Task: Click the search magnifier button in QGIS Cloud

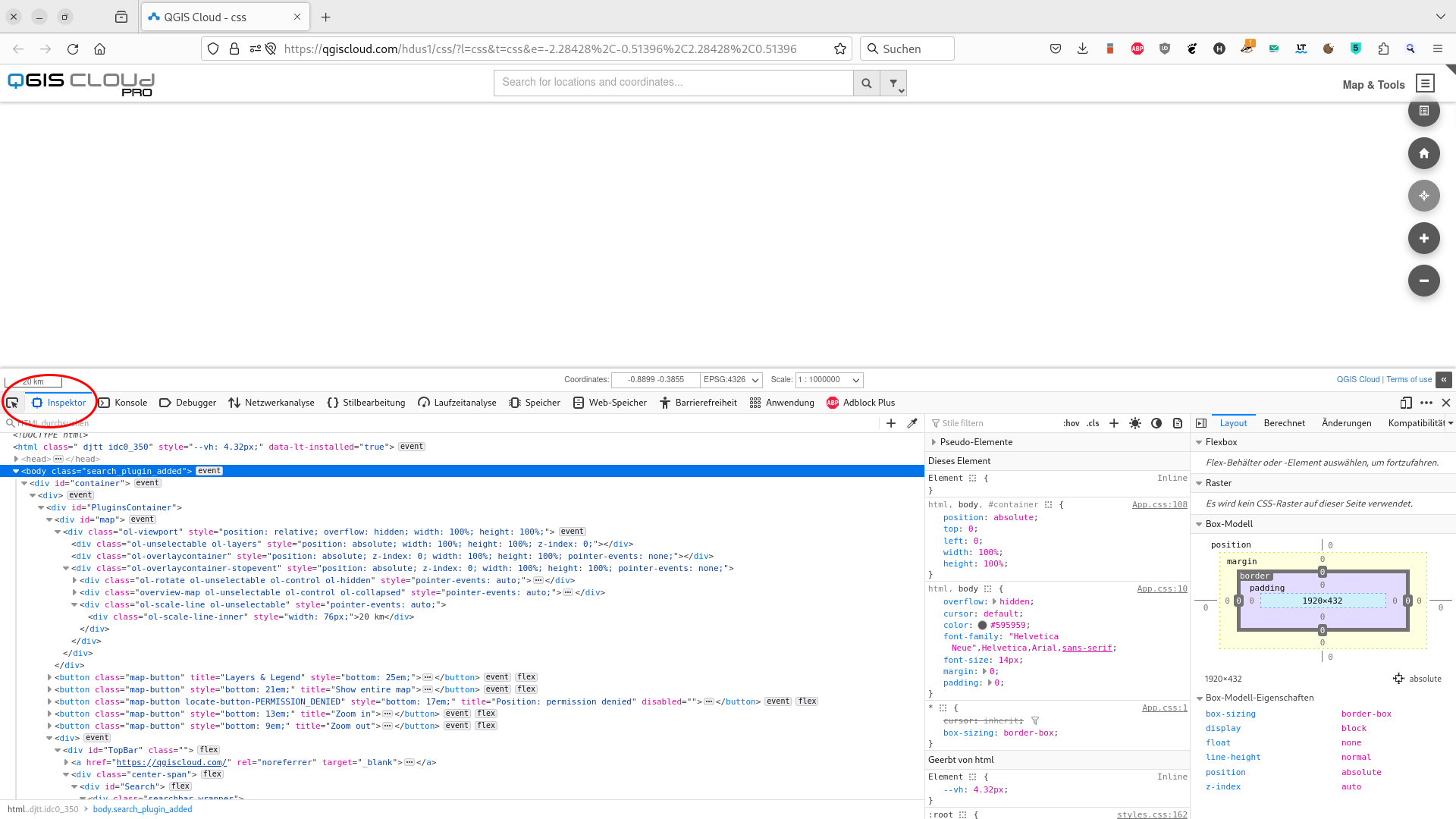Action: [x=866, y=83]
